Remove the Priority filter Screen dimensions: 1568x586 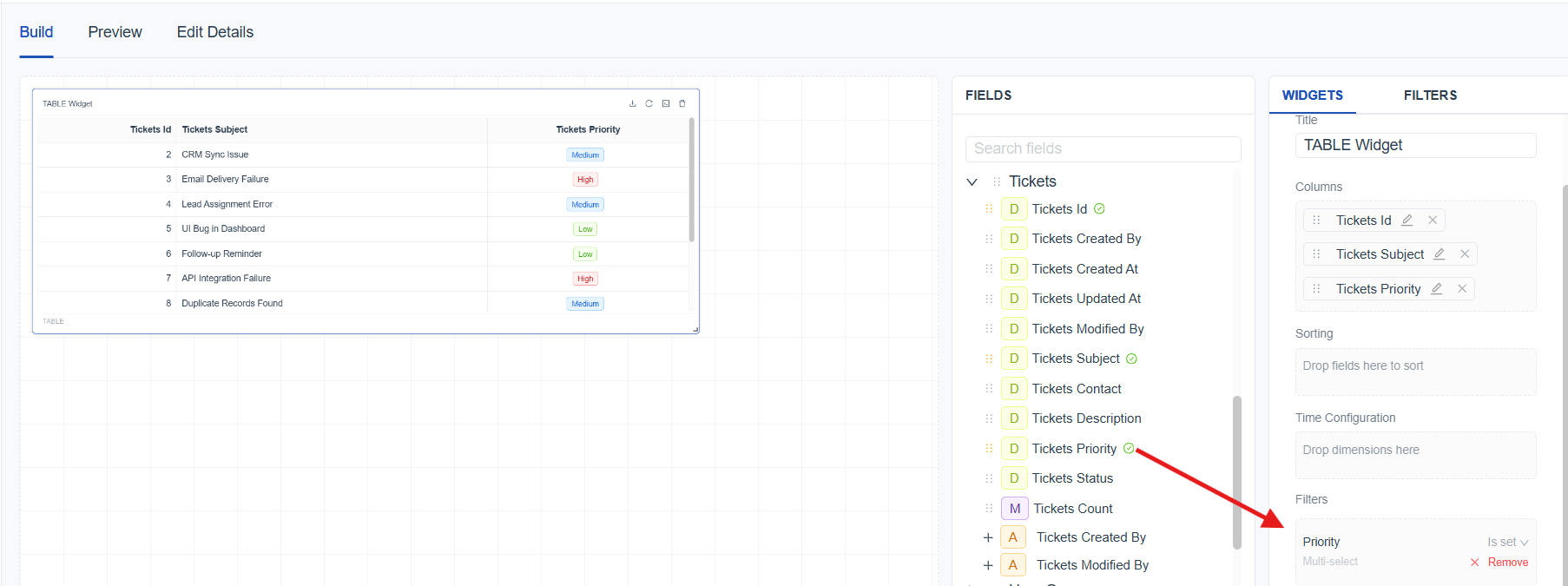[1499, 563]
